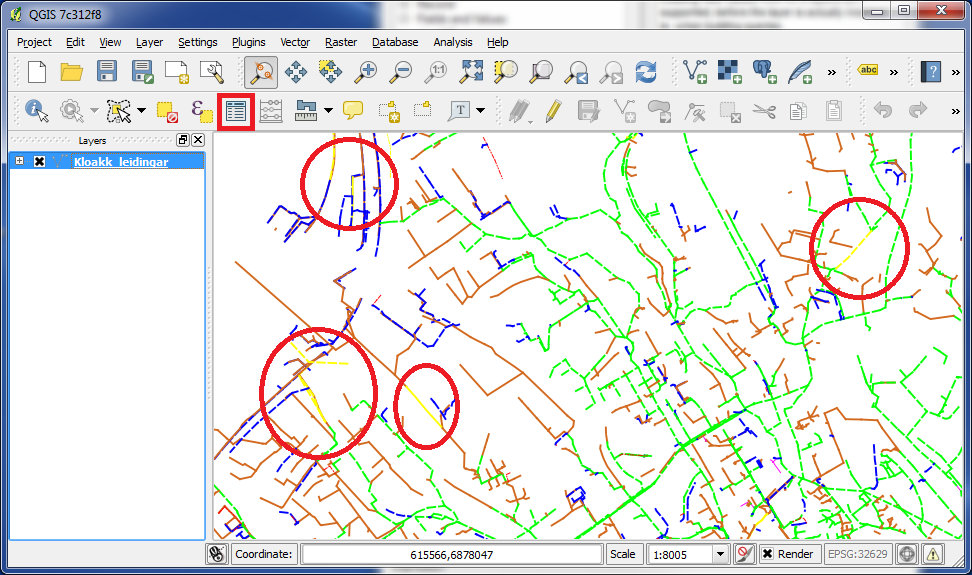Add a raster layer
This screenshot has height=575, width=972.
coord(730,72)
